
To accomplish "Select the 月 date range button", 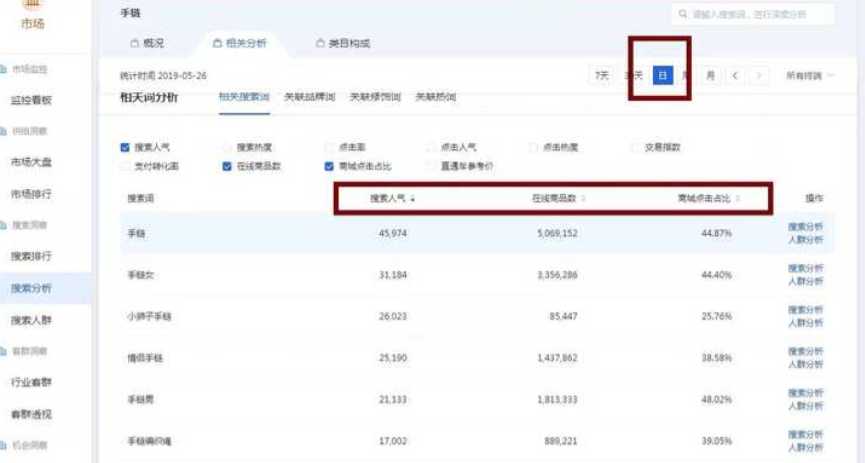I will point(711,76).
